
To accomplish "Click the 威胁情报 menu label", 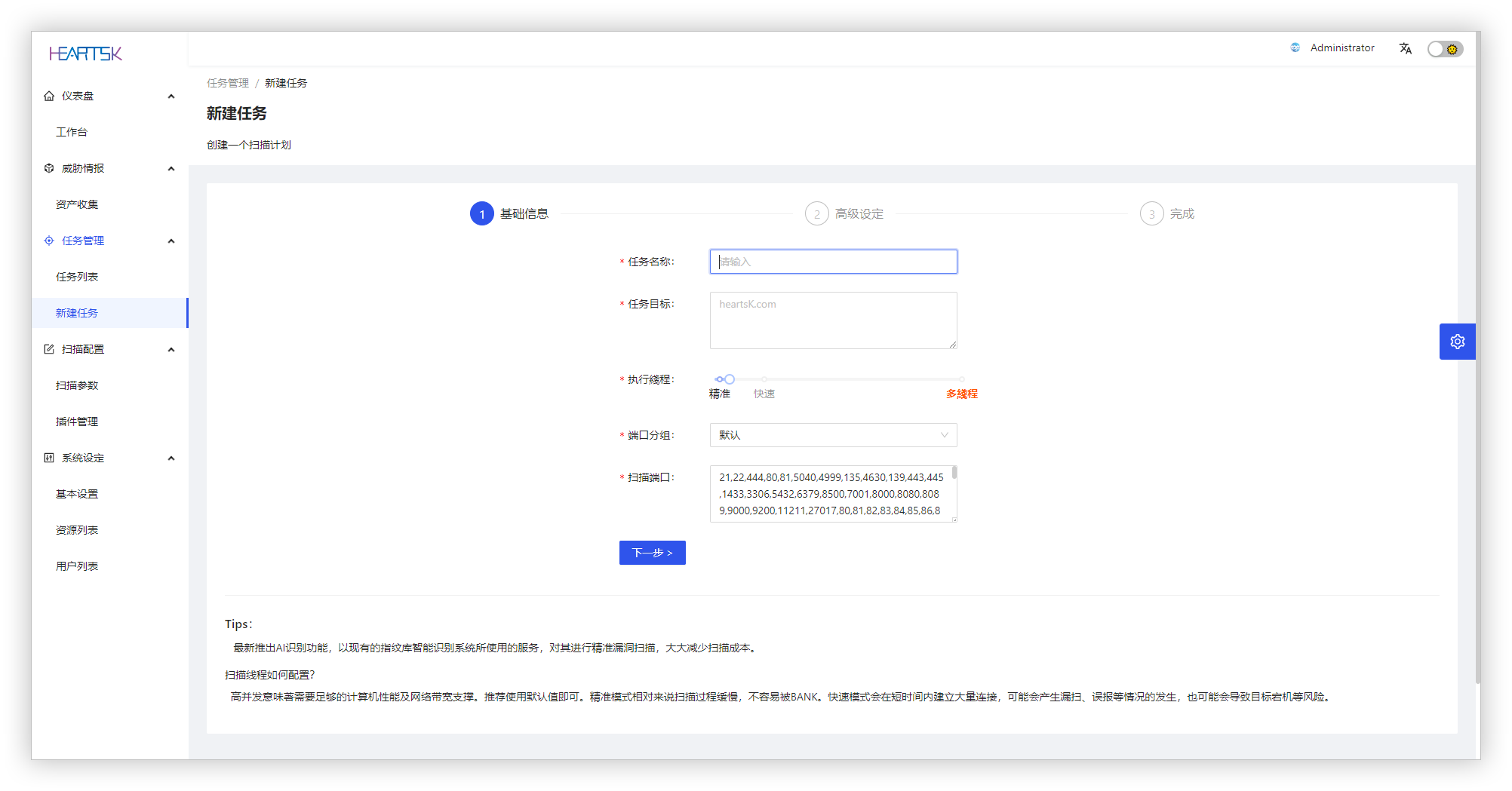I will tap(83, 168).
